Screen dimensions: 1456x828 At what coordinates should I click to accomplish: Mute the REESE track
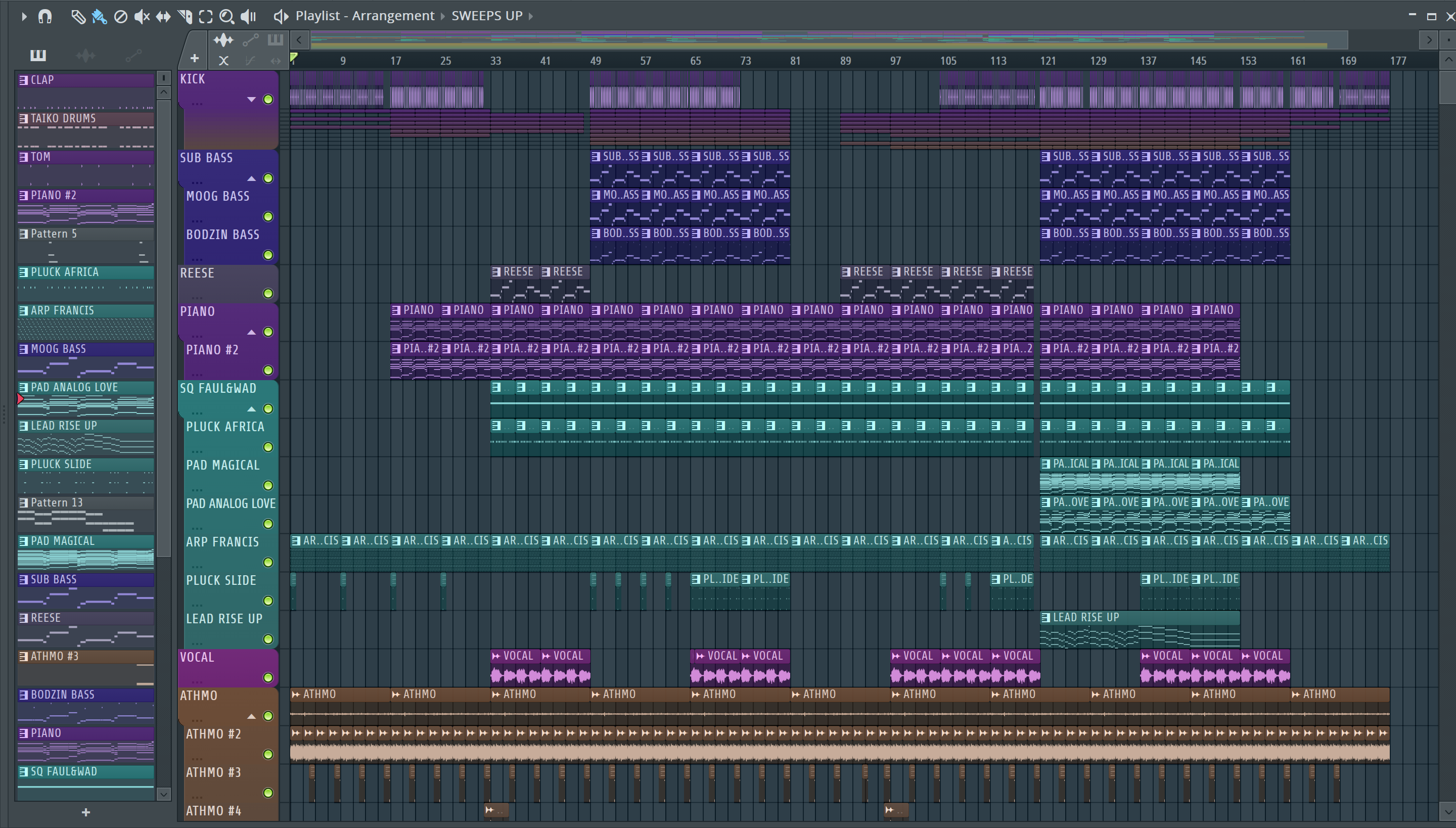[x=268, y=293]
